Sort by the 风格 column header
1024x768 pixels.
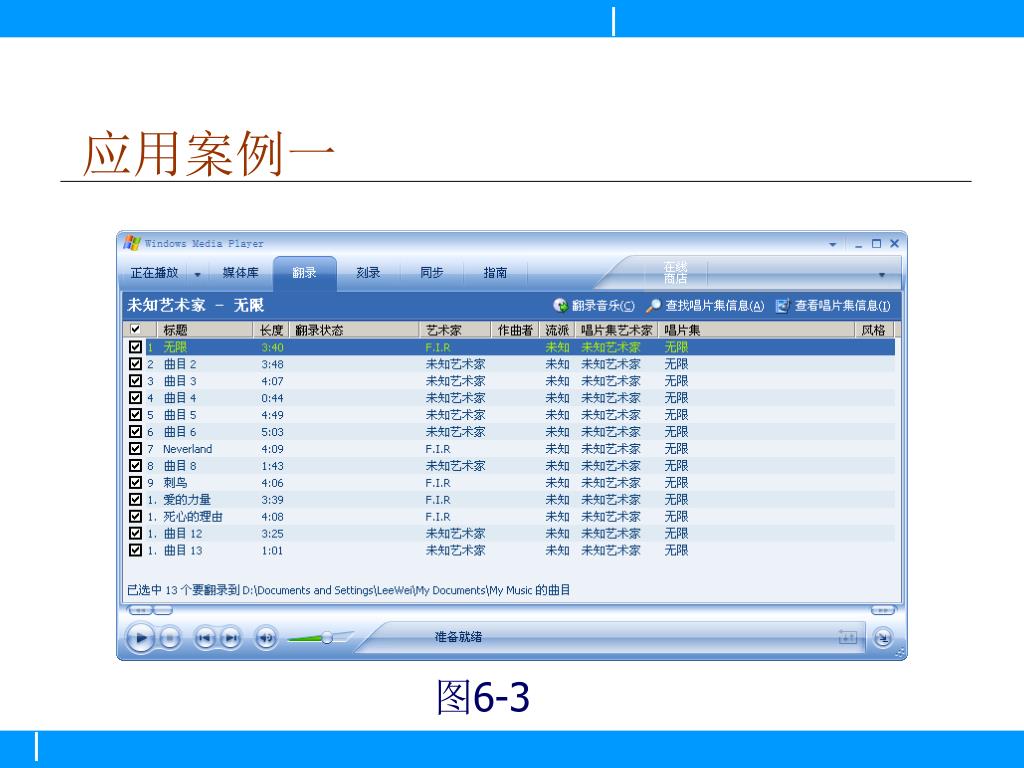(873, 330)
